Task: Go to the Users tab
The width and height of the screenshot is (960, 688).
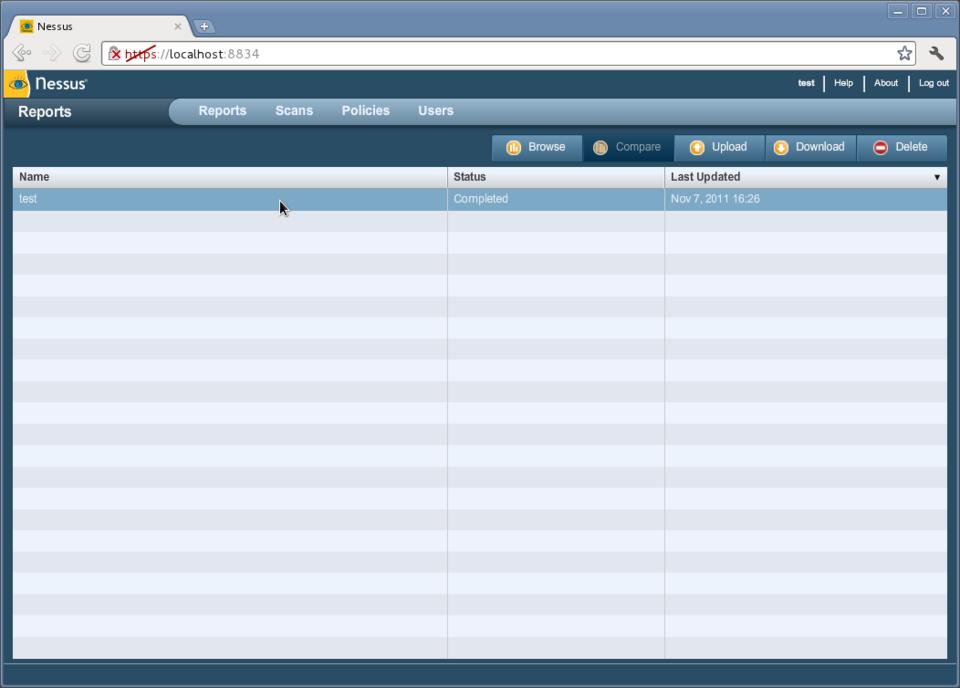Action: point(435,111)
